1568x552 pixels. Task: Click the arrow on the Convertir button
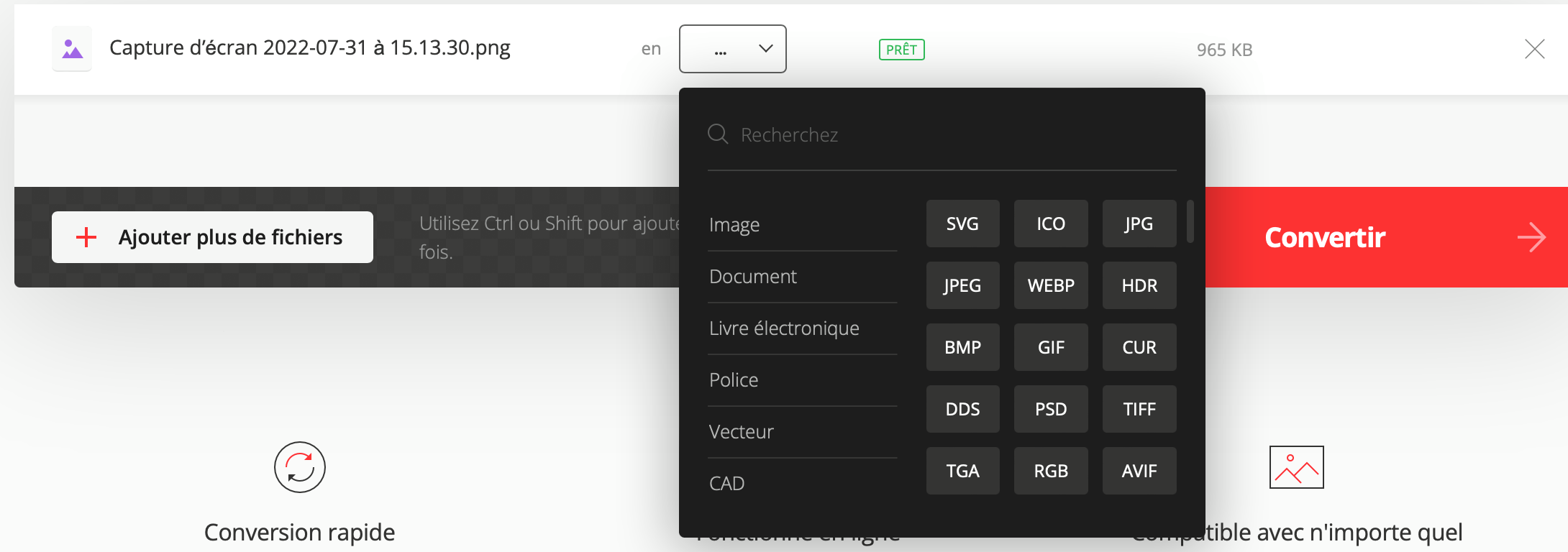pyautogui.click(x=1531, y=237)
